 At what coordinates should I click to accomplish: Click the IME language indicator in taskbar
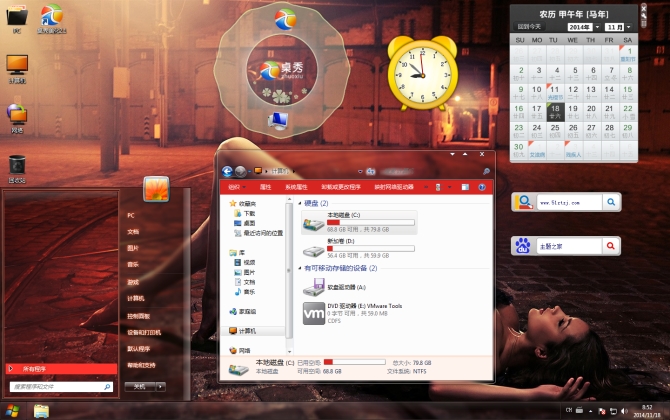pos(569,410)
